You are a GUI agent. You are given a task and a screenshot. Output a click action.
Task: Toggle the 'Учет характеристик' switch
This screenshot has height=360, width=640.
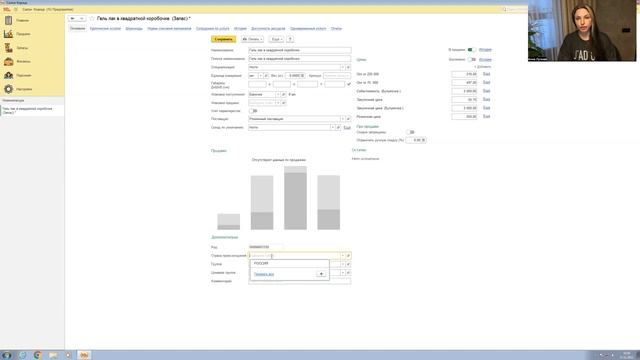click(x=253, y=111)
